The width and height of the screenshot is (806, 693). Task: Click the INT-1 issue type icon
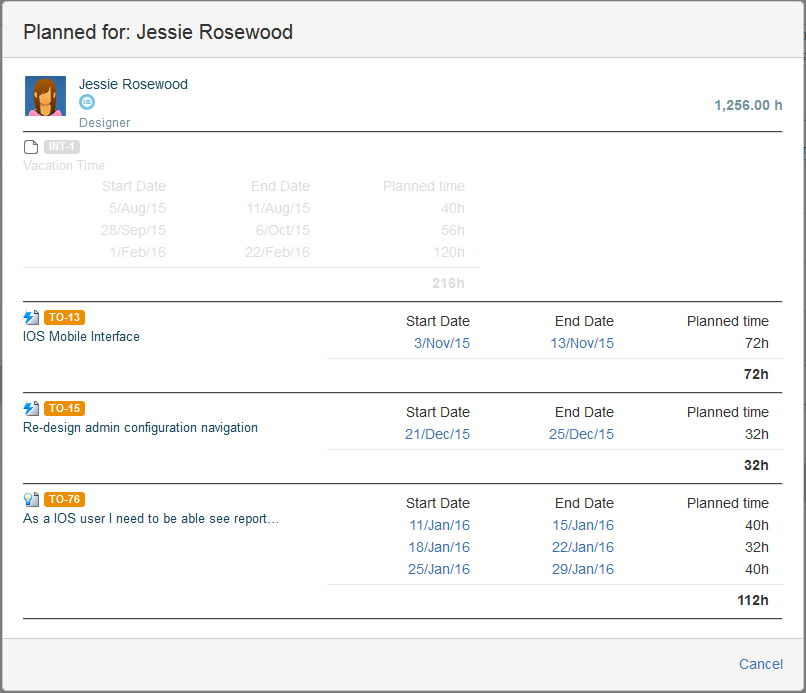click(31, 147)
